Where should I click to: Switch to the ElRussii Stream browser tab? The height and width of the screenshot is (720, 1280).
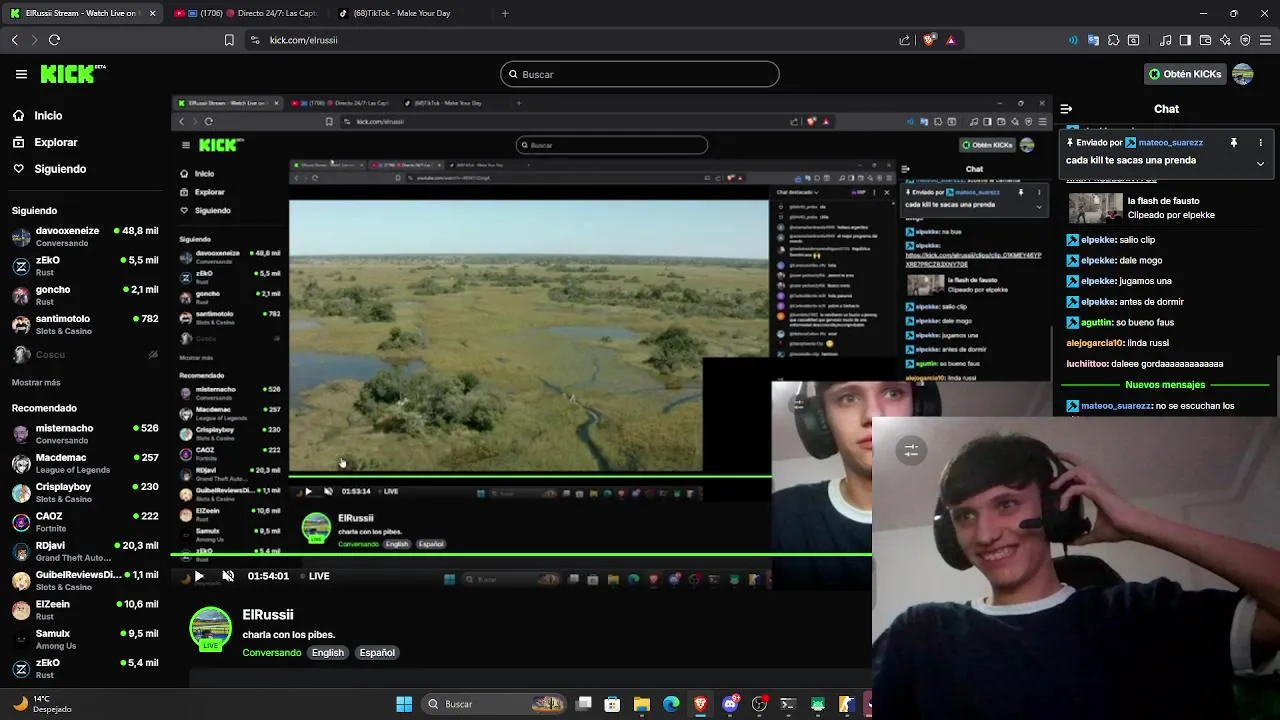[x=83, y=13]
